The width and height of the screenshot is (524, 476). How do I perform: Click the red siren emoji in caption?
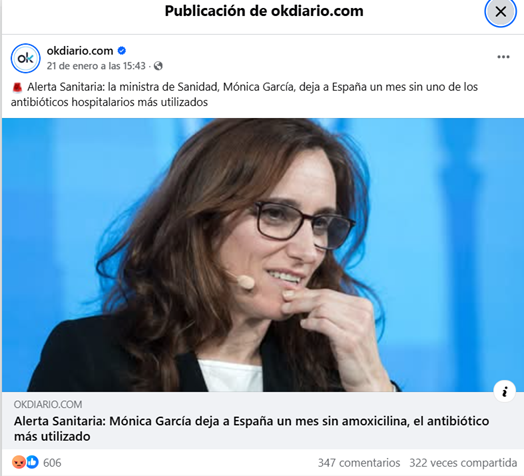(x=17, y=88)
